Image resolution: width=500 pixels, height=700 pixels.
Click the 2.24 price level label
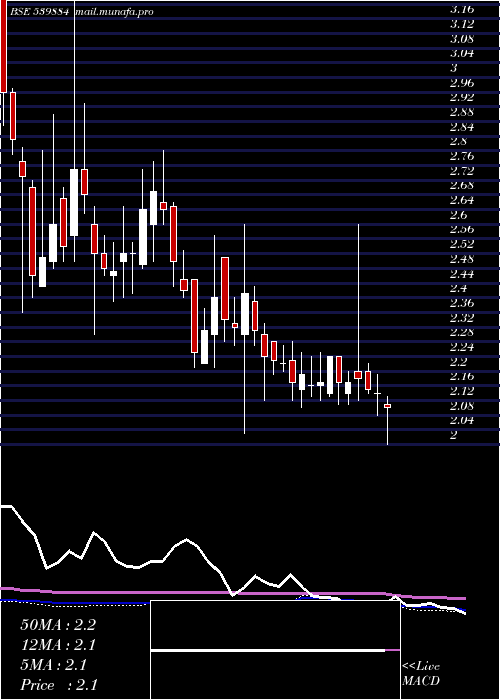tap(461, 347)
